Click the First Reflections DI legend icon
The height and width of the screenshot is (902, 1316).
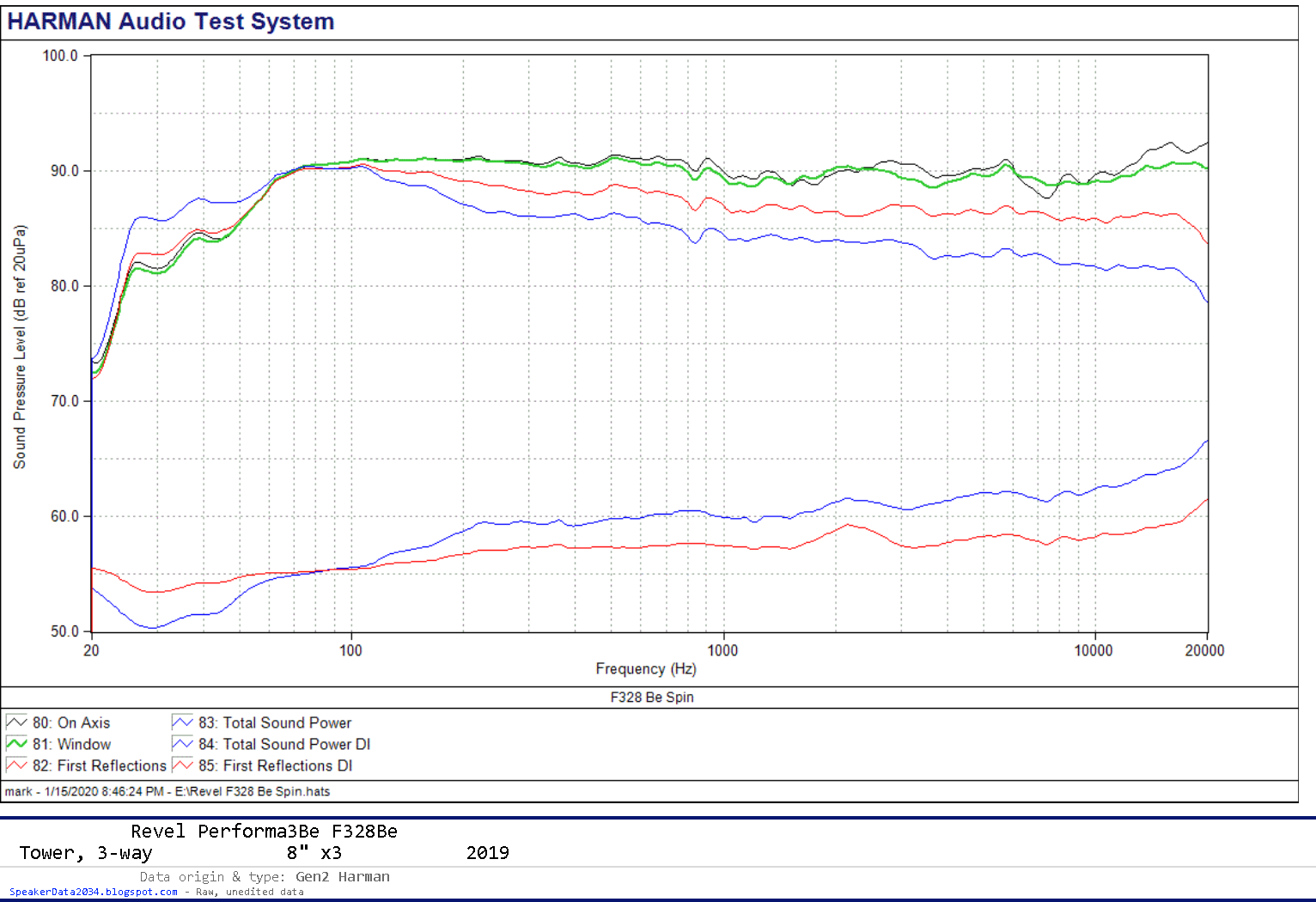click(x=182, y=765)
